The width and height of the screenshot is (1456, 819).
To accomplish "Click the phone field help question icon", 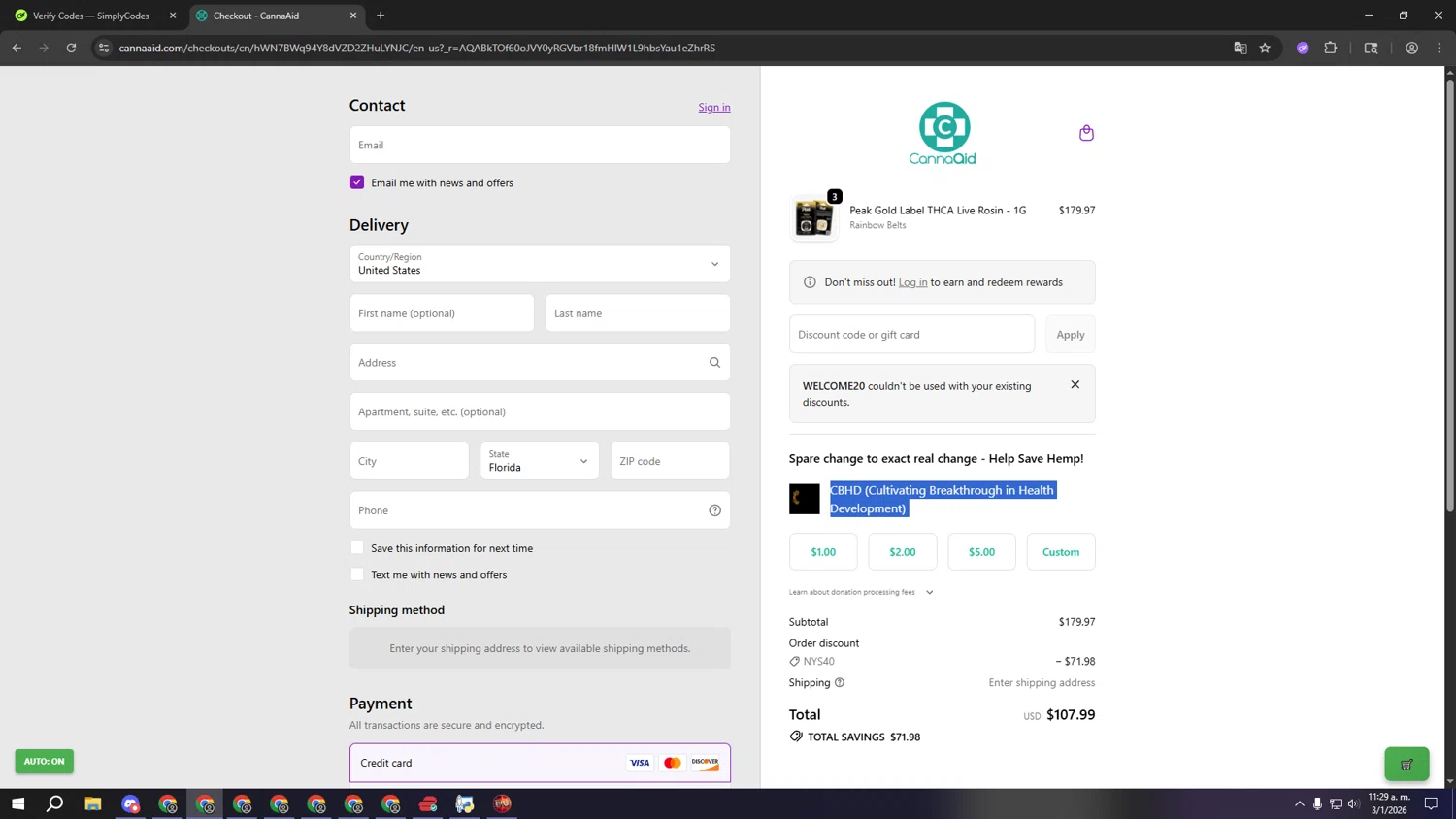I will pyautogui.click(x=714, y=510).
